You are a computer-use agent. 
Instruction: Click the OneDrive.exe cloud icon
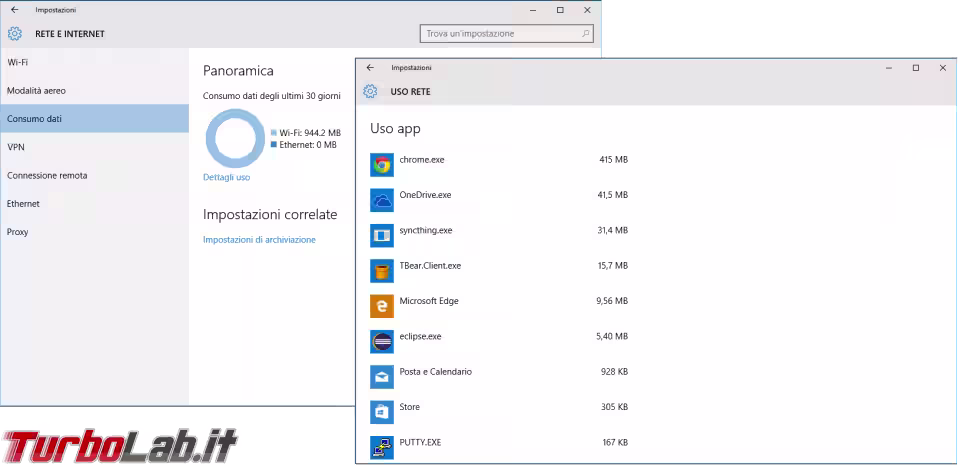pos(381,200)
